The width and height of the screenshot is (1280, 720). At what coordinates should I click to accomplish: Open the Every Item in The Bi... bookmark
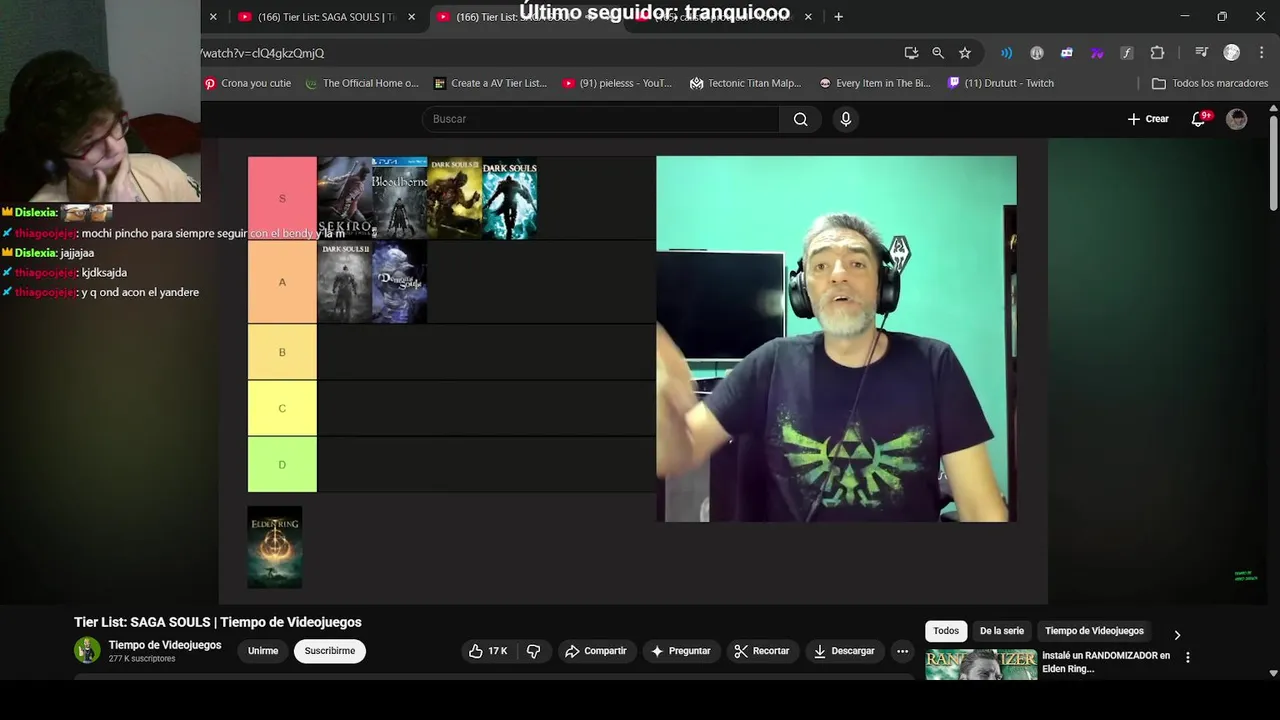(874, 83)
